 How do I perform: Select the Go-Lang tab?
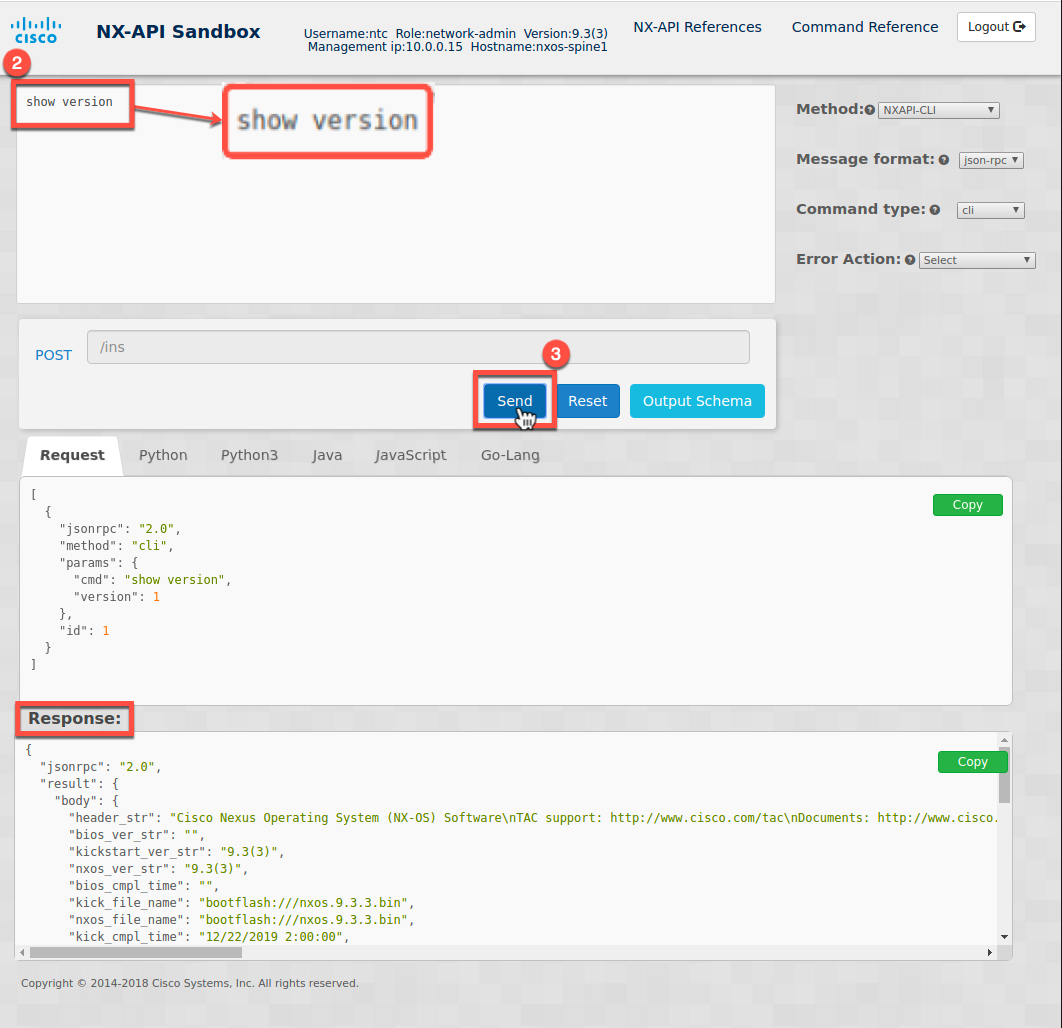coord(510,455)
